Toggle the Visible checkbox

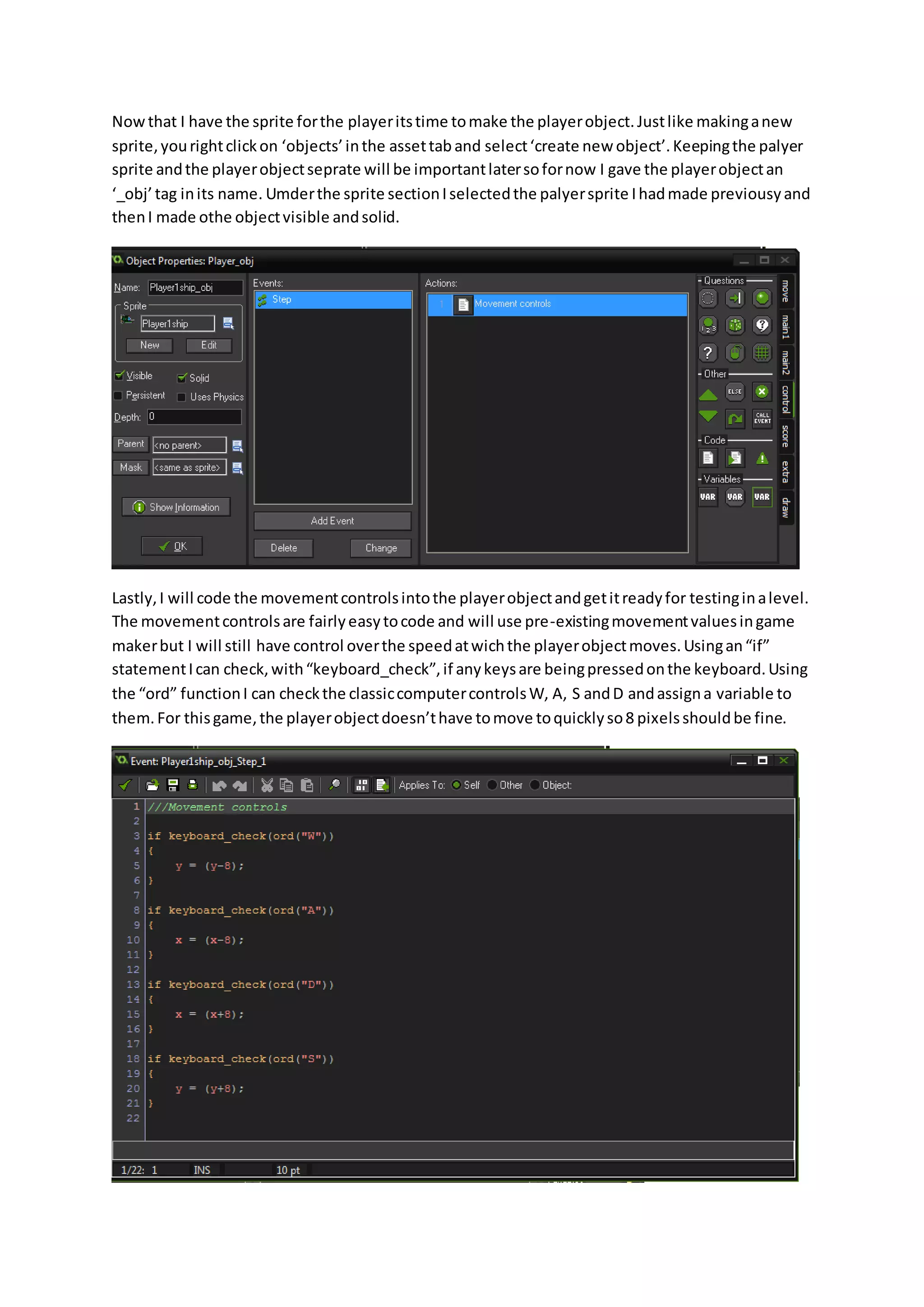click(120, 375)
